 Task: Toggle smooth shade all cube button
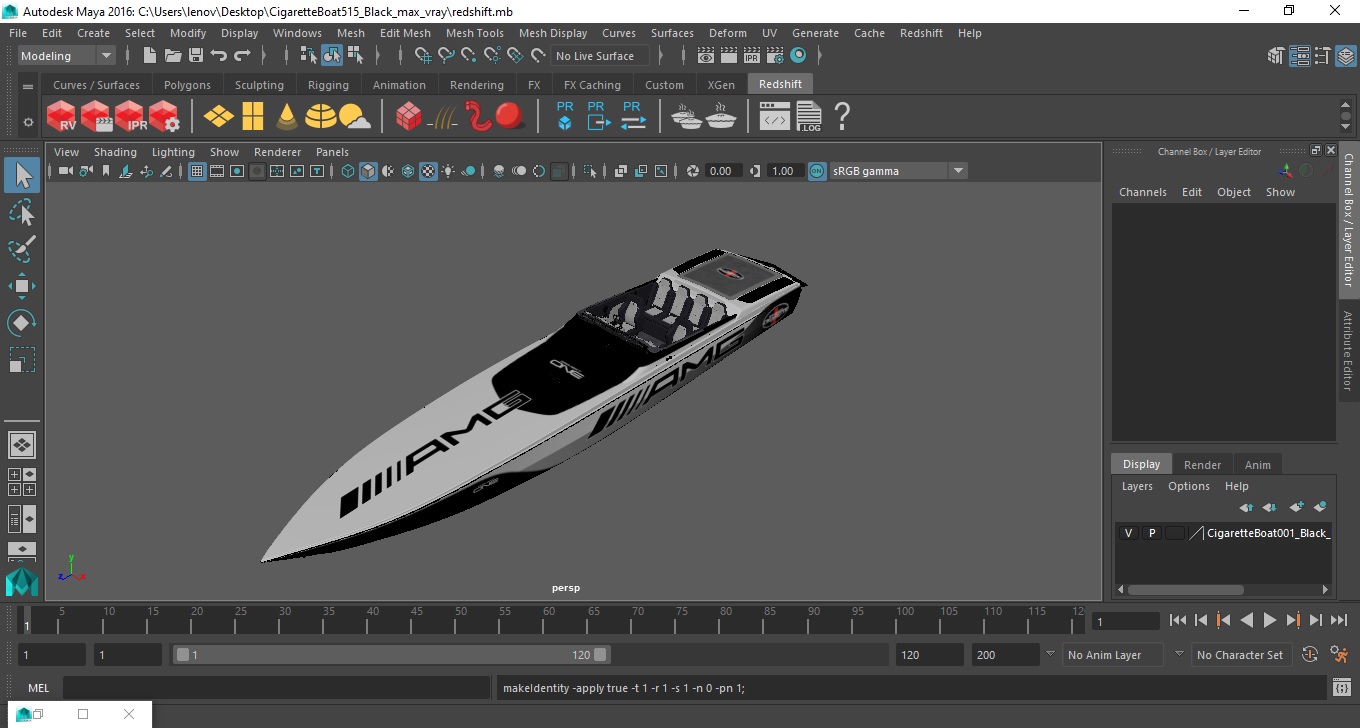pos(368,171)
